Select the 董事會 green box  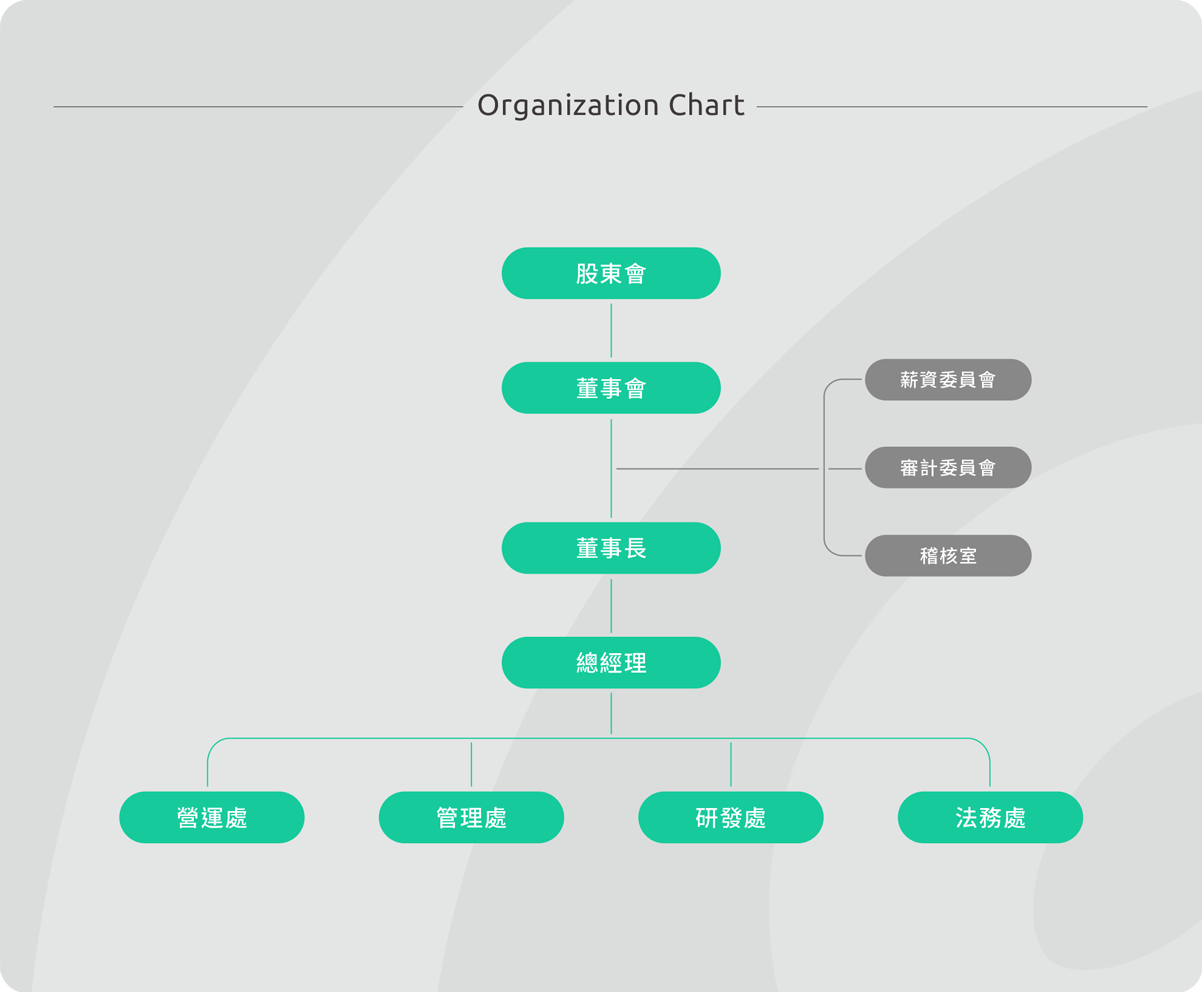pyautogui.click(x=611, y=388)
